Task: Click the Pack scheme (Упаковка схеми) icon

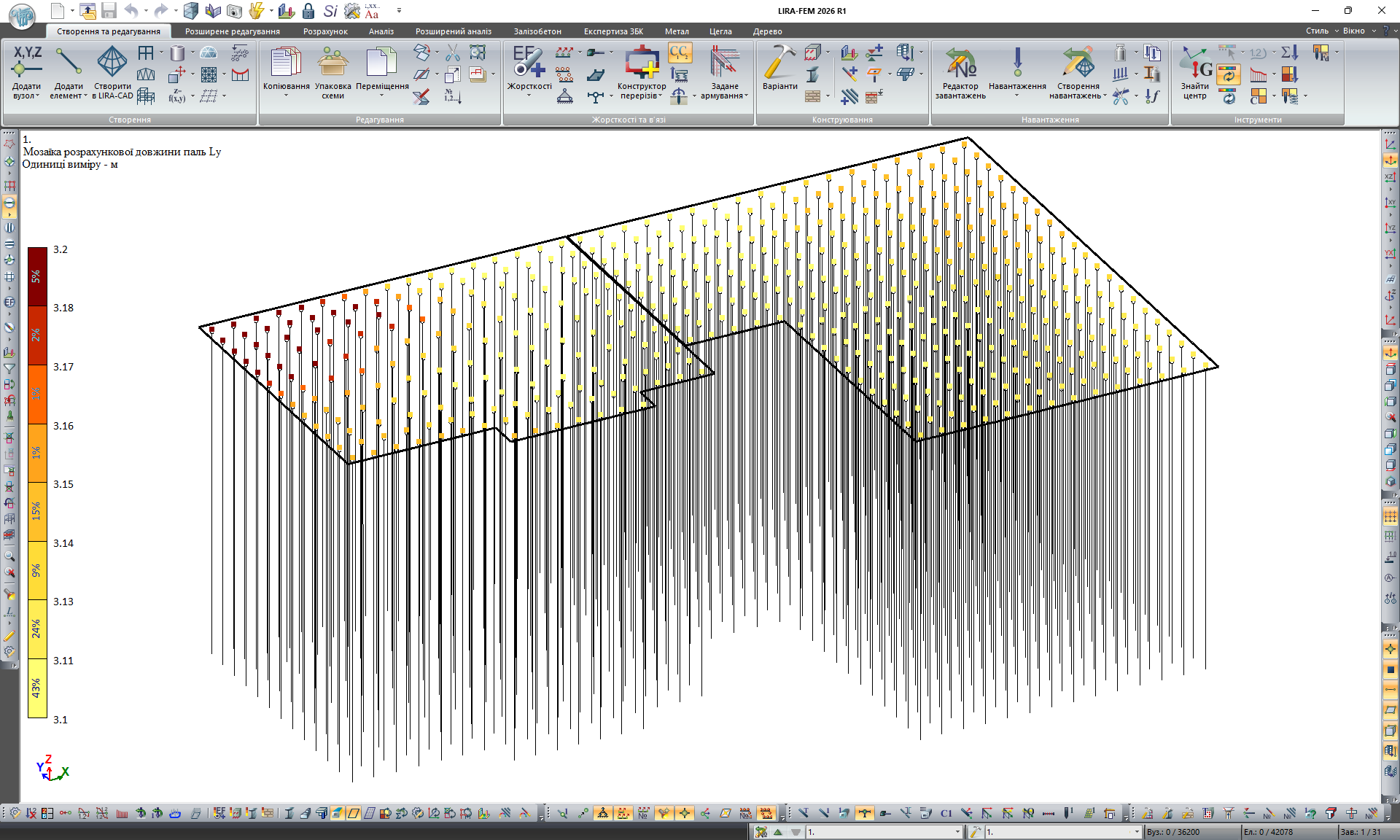Action: [x=332, y=63]
